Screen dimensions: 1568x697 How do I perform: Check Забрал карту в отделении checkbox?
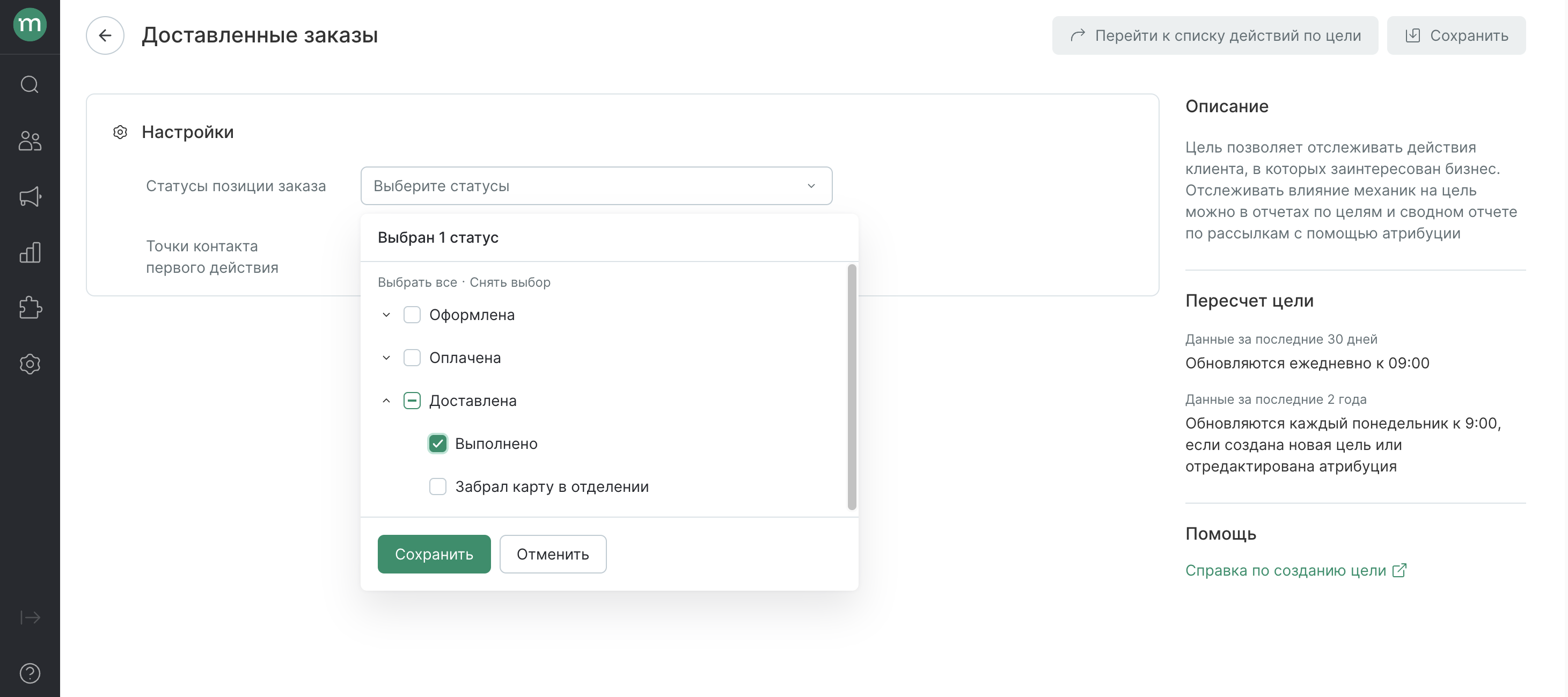click(x=438, y=487)
